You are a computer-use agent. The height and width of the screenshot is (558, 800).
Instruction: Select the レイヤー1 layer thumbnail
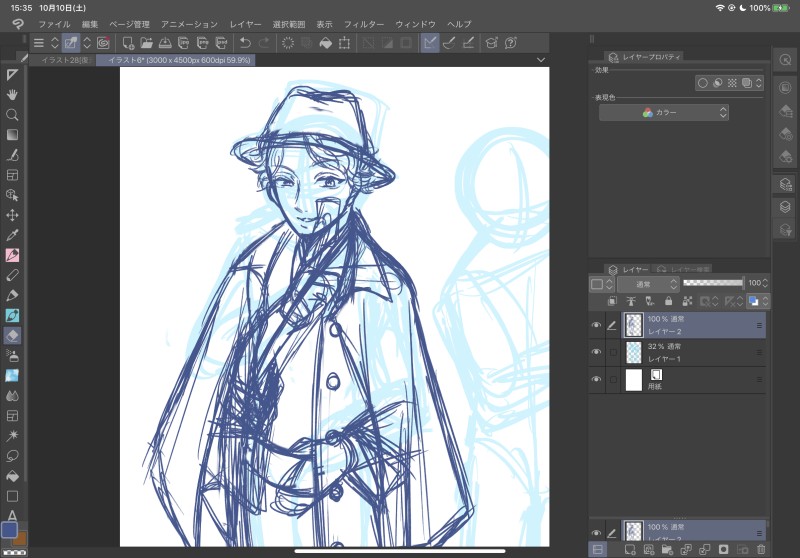tap(633, 352)
